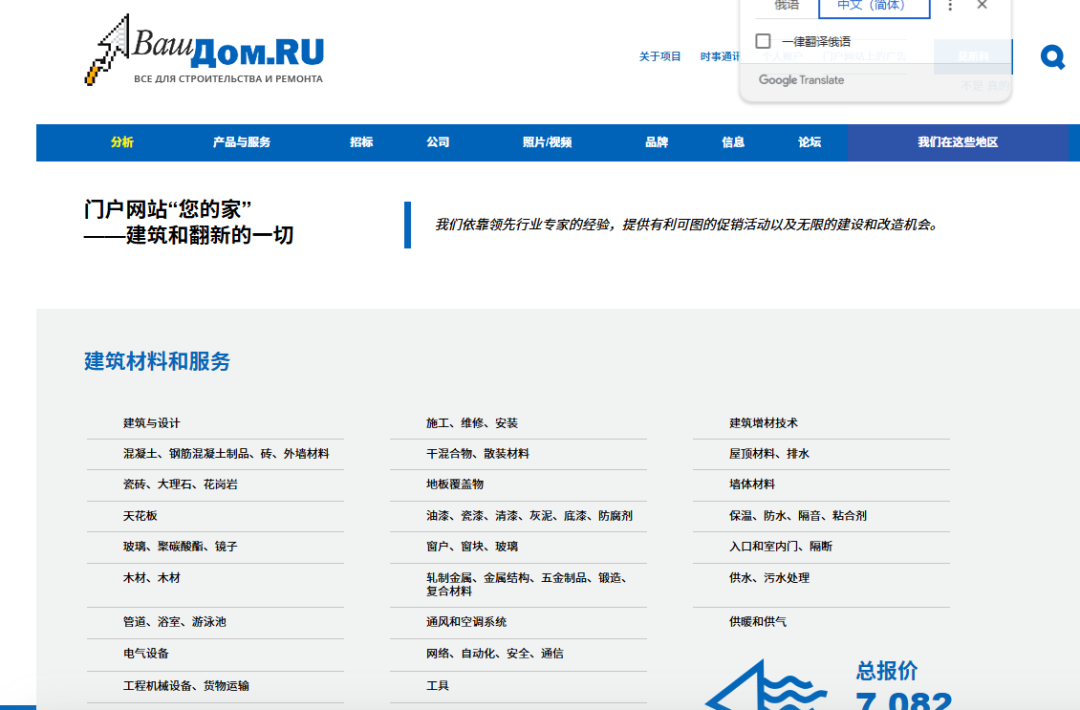Select the 天花板 category
Screen dimensions: 1080x710
[x=141, y=516]
